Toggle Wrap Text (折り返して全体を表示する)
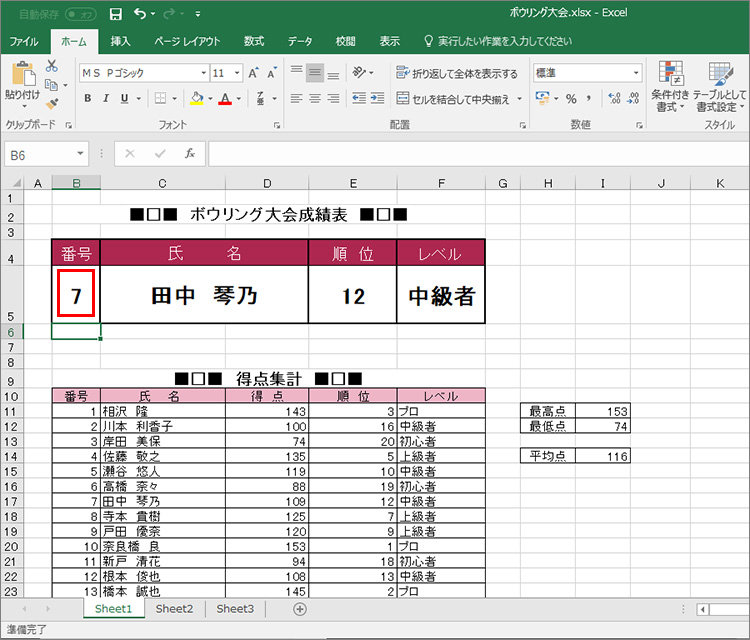 click(457, 73)
